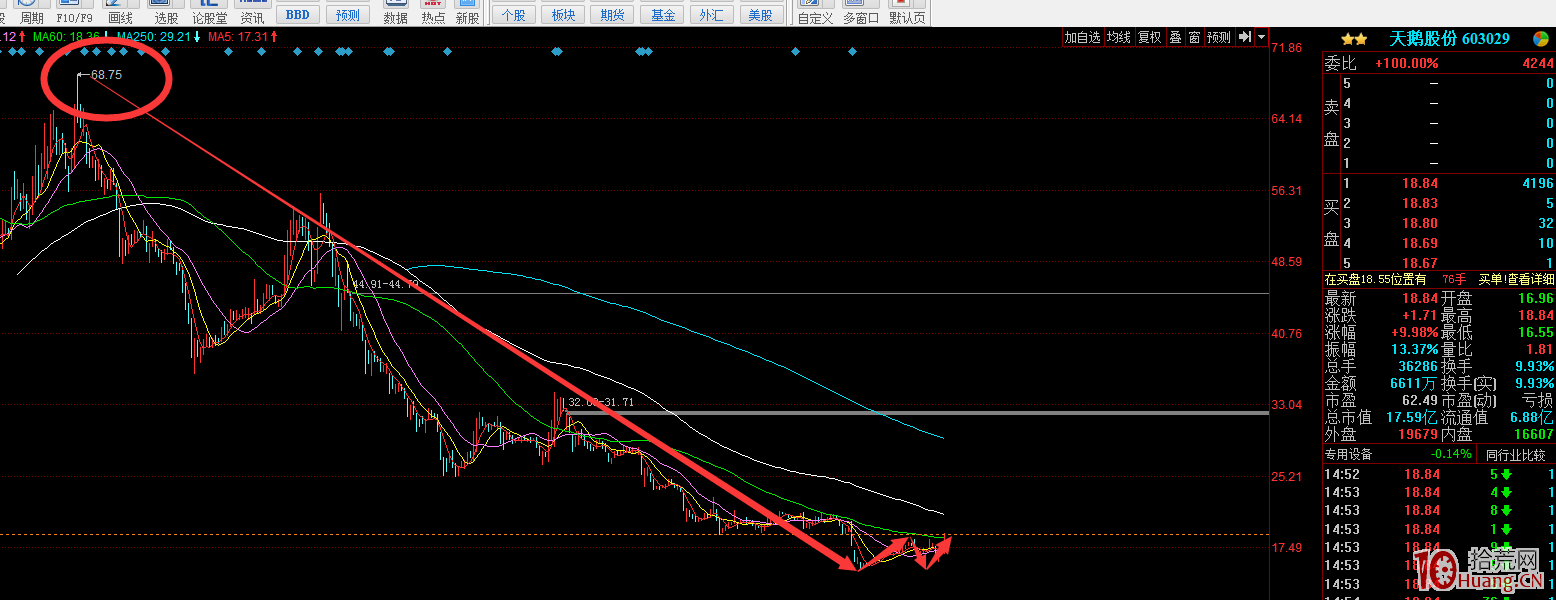Open the 同行业比较 industry comparison link
The height and width of the screenshot is (600, 1556).
[x=1516, y=454]
